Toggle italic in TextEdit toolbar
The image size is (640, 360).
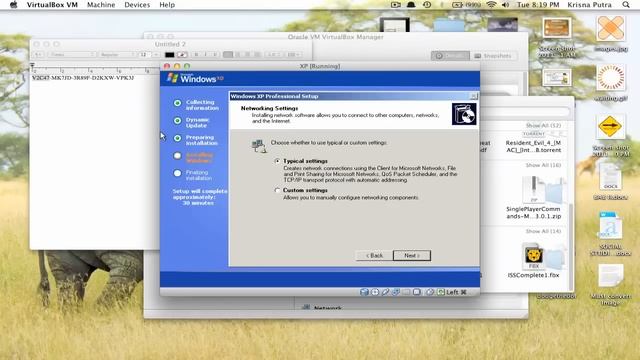(x=206, y=55)
